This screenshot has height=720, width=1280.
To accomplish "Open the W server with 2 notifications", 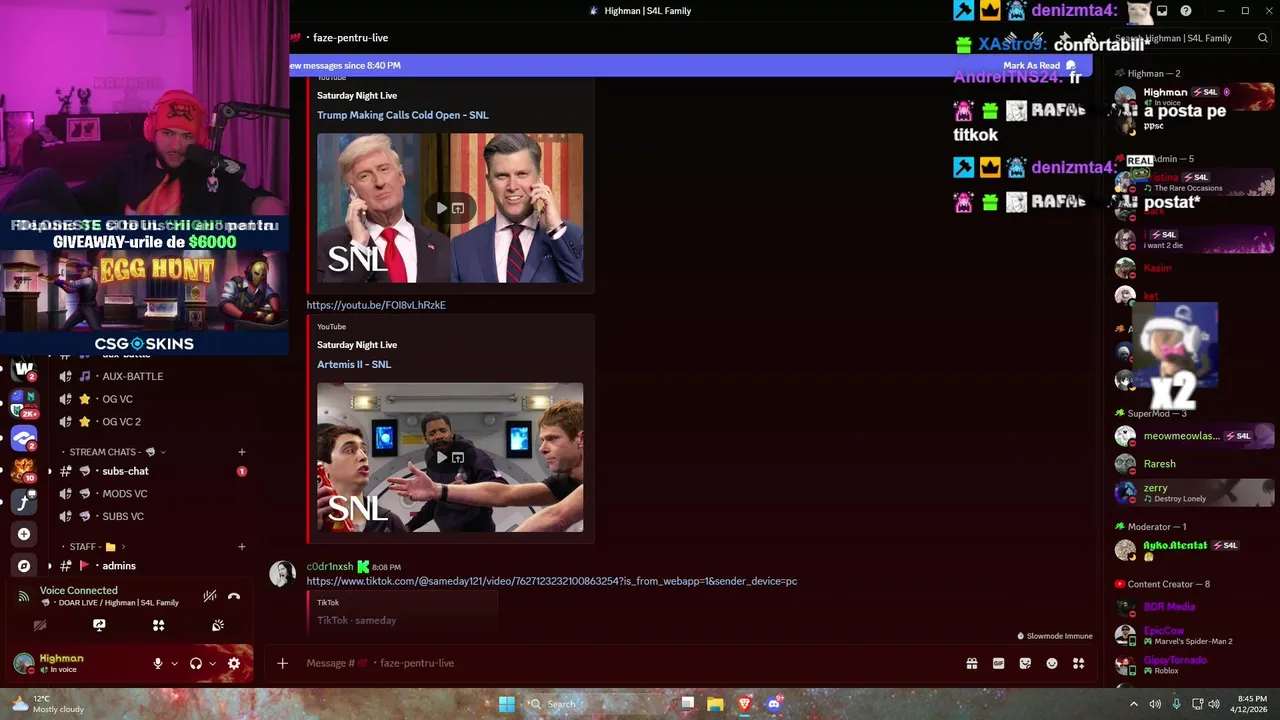I will tap(24, 369).
